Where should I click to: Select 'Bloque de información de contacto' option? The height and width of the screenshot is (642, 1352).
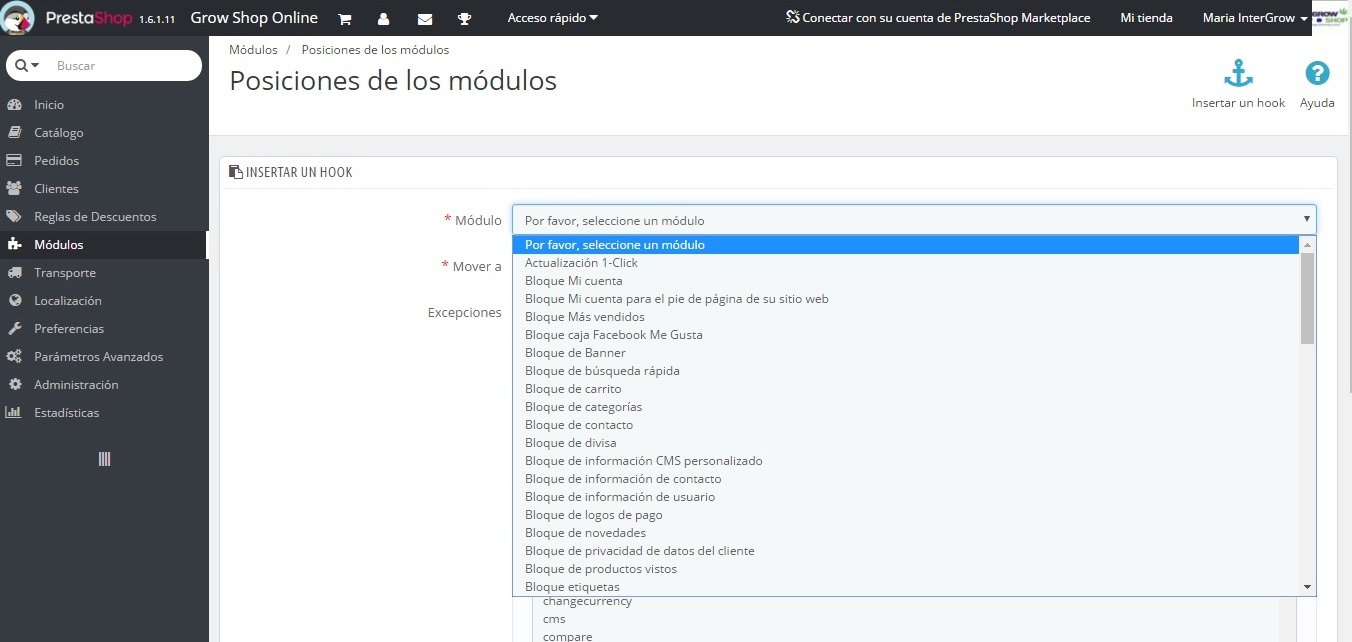[906, 479]
